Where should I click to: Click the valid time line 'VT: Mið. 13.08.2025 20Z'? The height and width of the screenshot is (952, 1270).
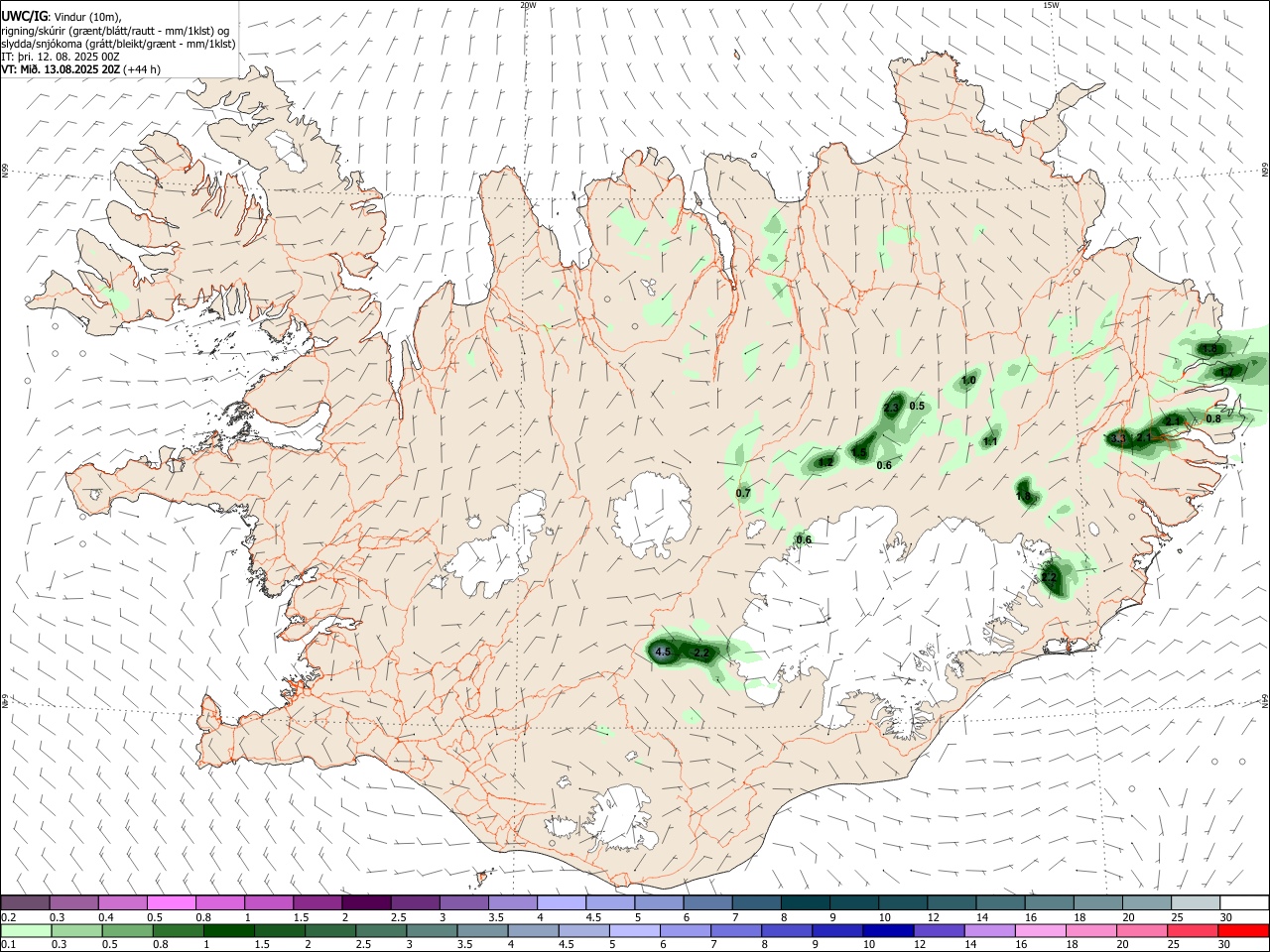(x=81, y=69)
